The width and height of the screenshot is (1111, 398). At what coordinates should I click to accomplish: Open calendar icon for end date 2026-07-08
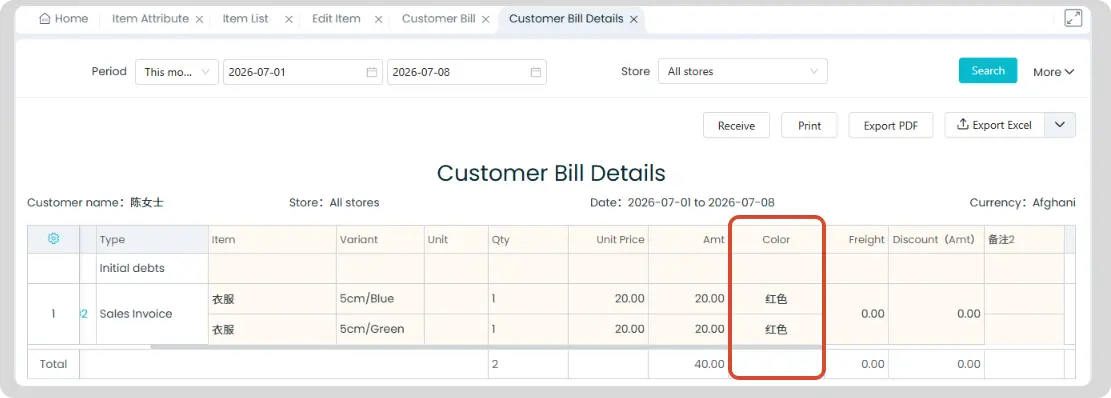pyautogui.click(x=536, y=72)
